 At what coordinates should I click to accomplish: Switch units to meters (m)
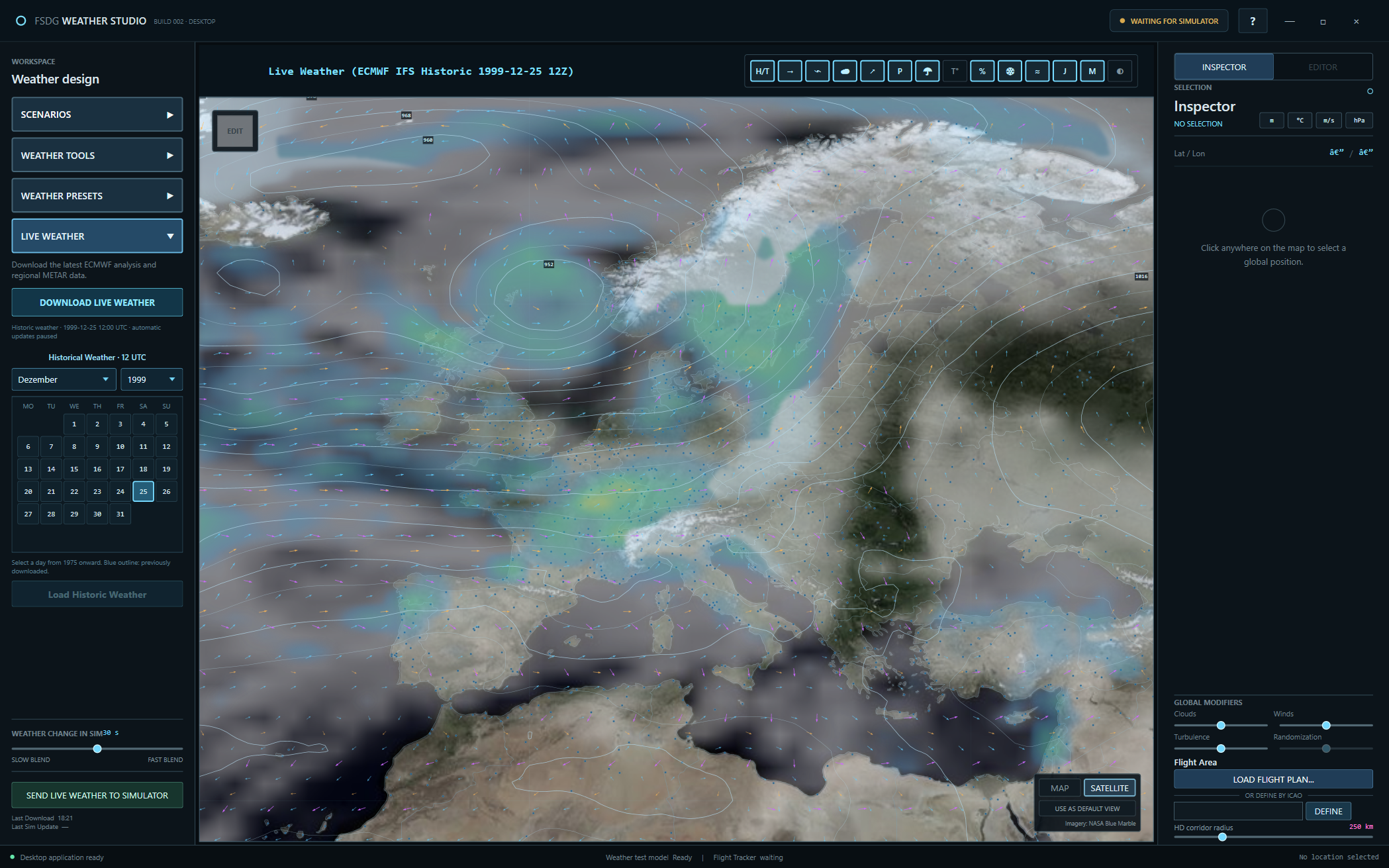(x=1271, y=121)
